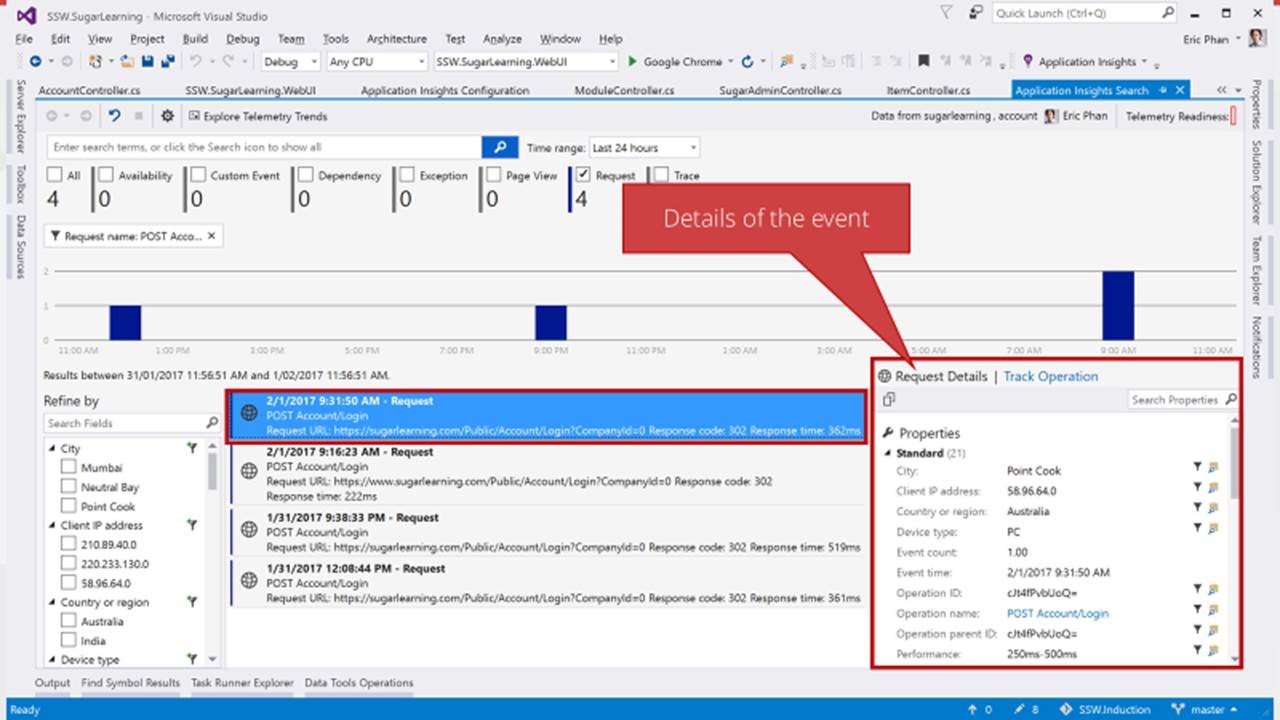Image resolution: width=1280 pixels, height=720 pixels.
Task: Uncheck the Request event type checkbox
Action: pyautogui.click(x=583, y=175)
